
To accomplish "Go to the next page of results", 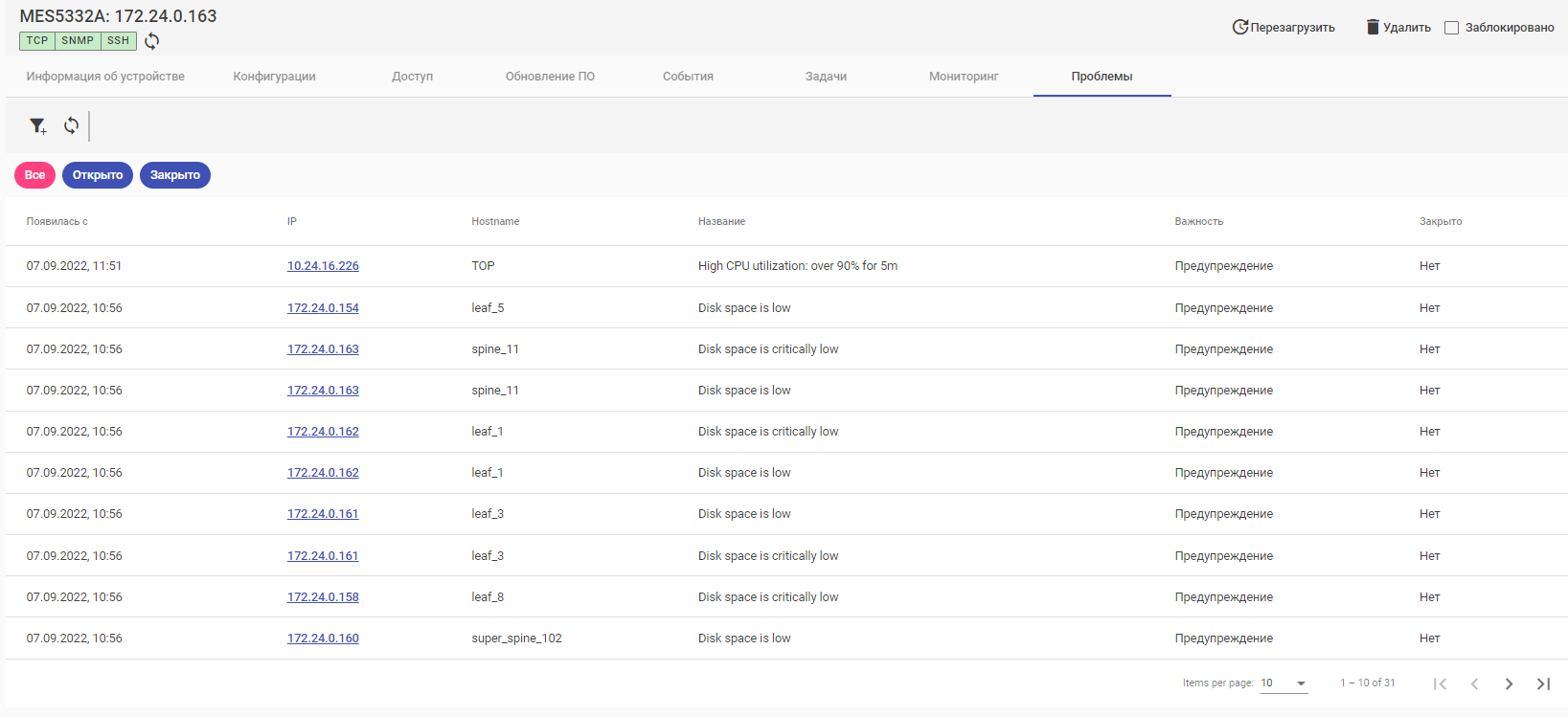I will point(1509,683).
